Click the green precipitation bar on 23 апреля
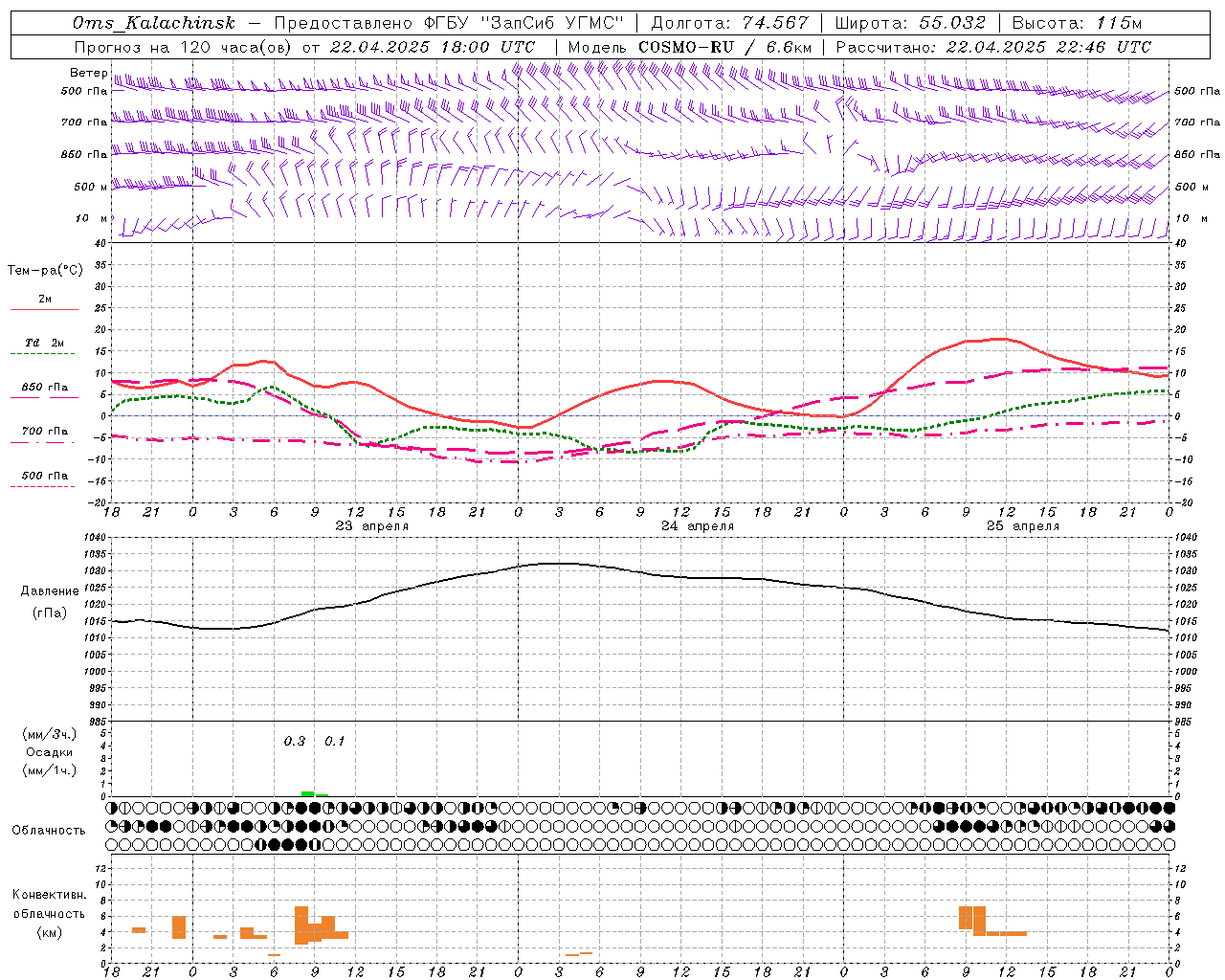 tap(308, 793)
